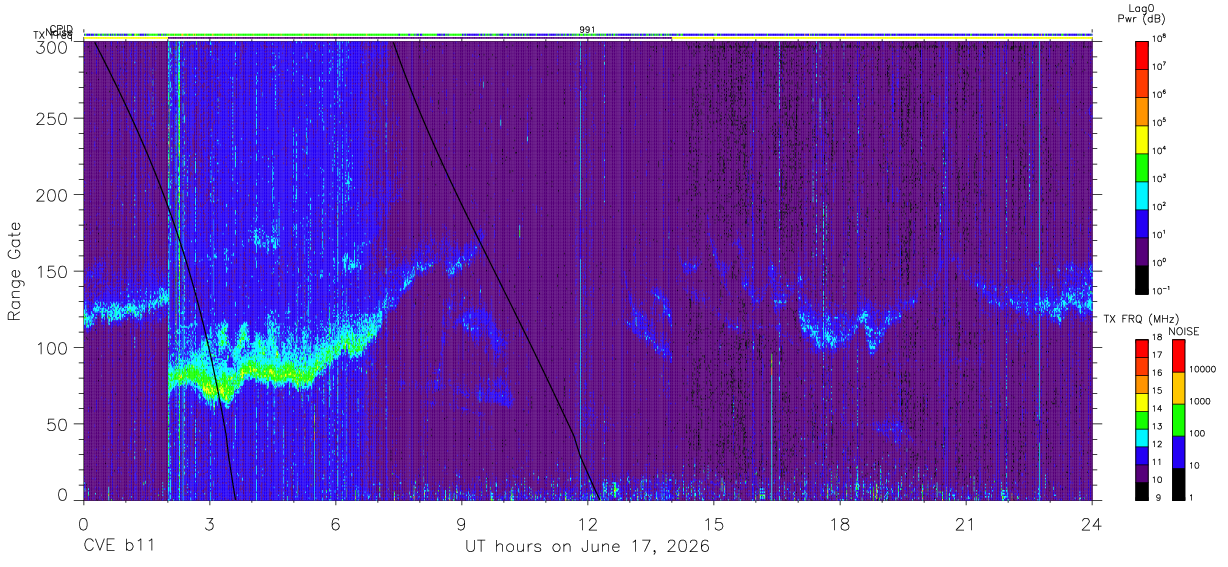Click the 'CVE b11' radar beam label
Screen dimensions: 1228x567
tap(118, 547)
